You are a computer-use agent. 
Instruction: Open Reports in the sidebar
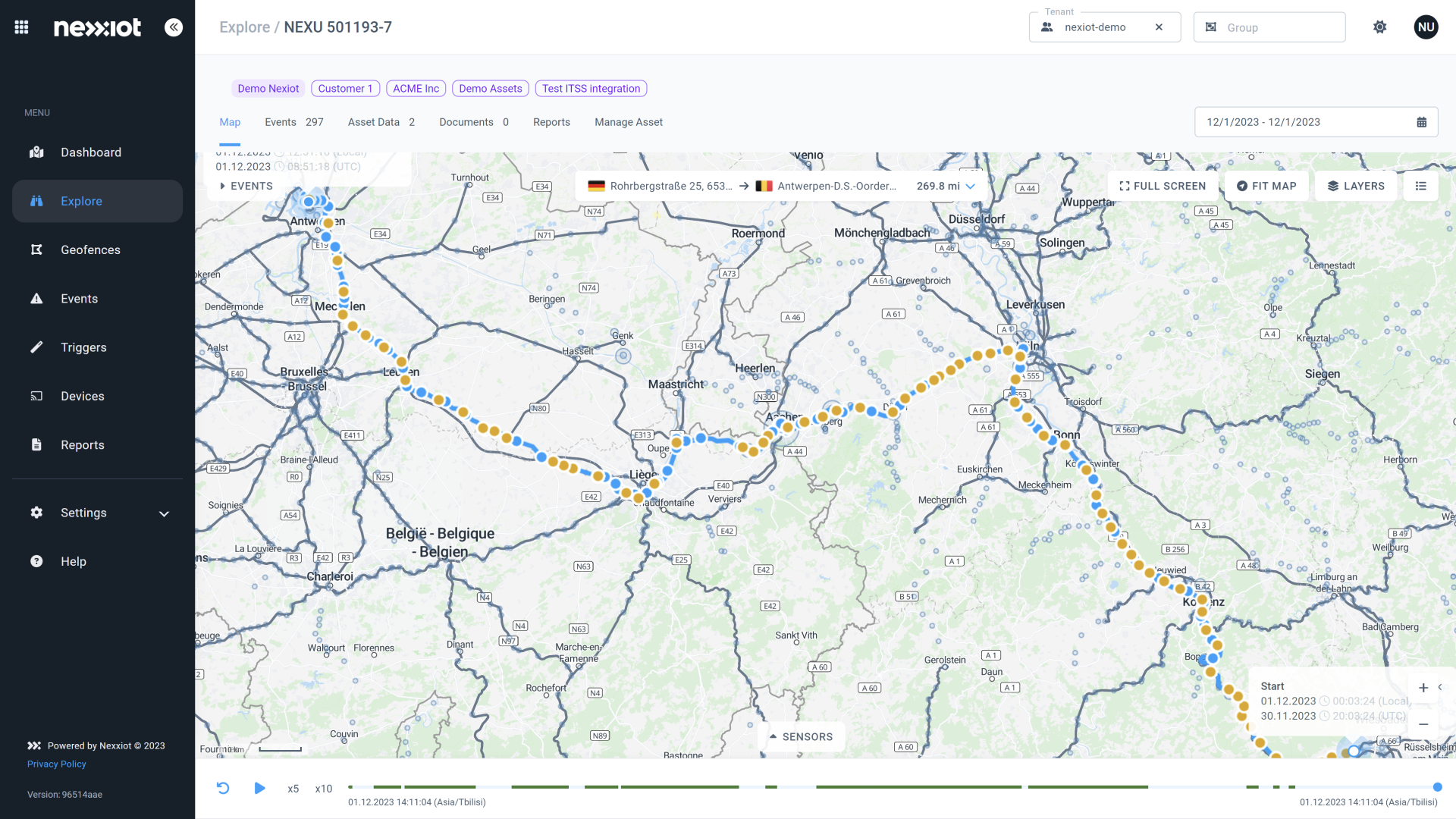pyautogui.click(x=97, y=445)
